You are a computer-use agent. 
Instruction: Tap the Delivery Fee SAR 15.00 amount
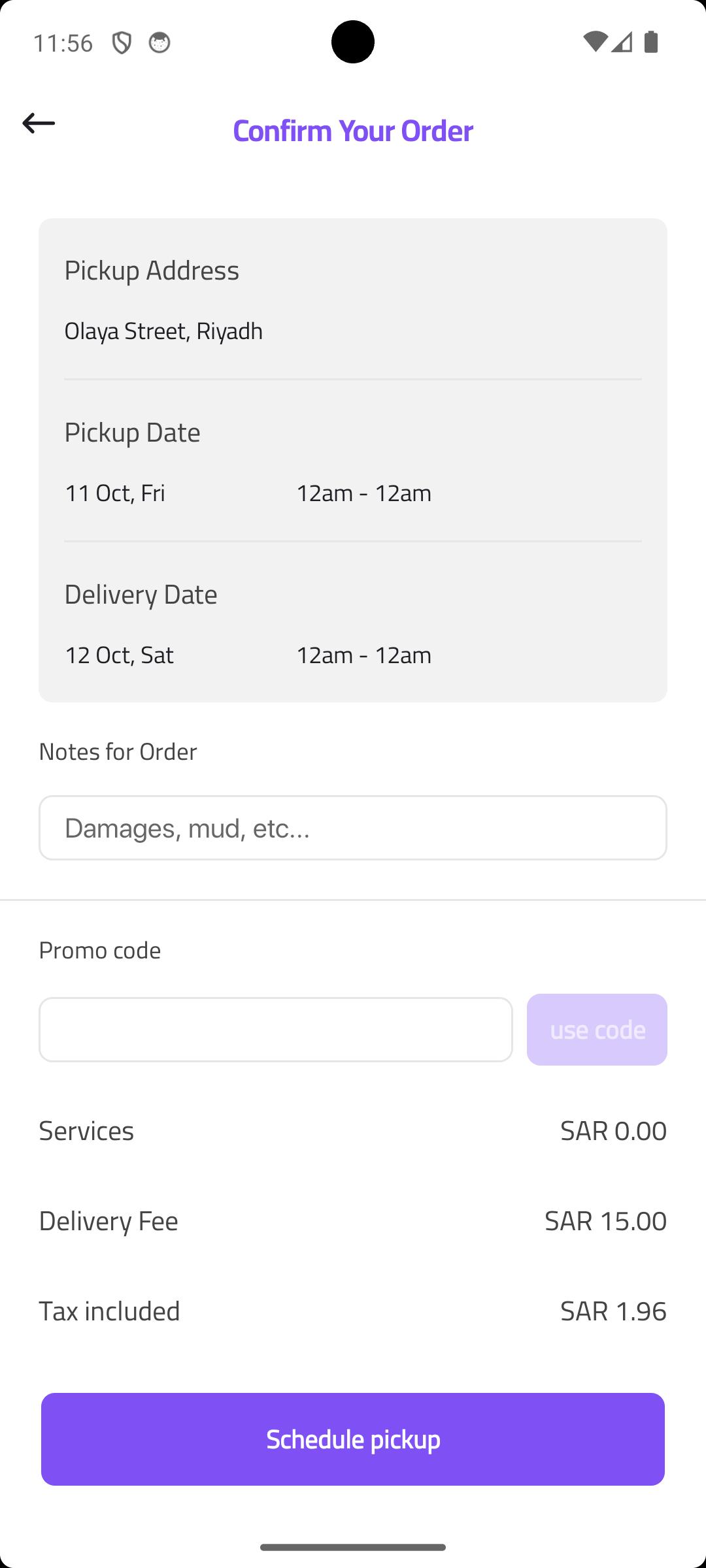[605, 1220]
